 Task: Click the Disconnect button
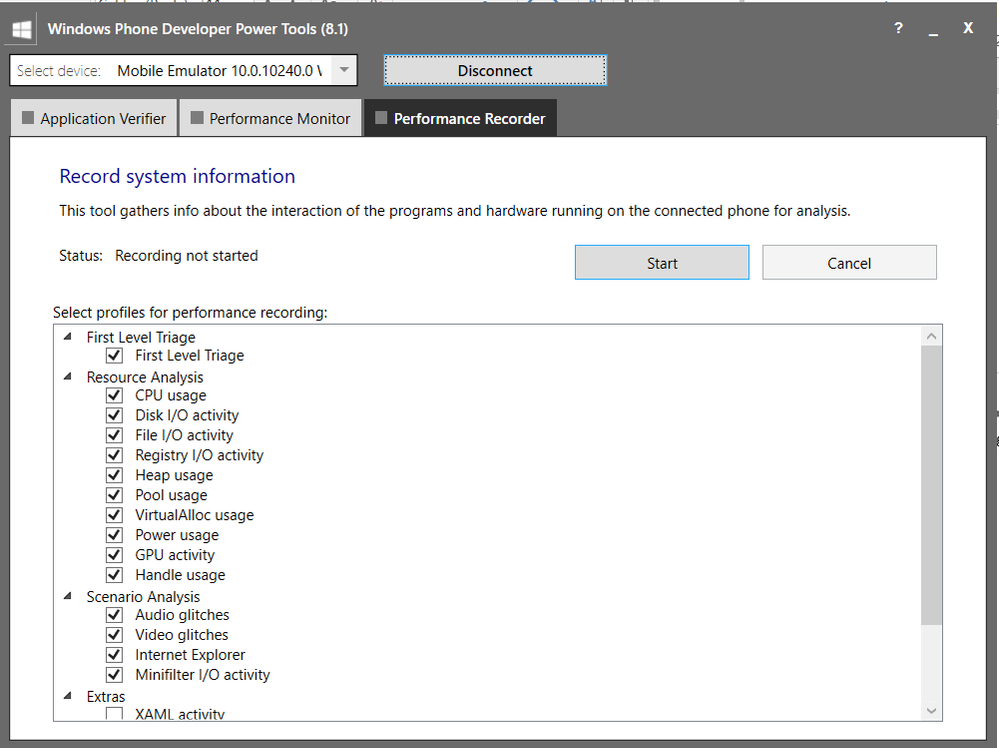tap(495, 71)
